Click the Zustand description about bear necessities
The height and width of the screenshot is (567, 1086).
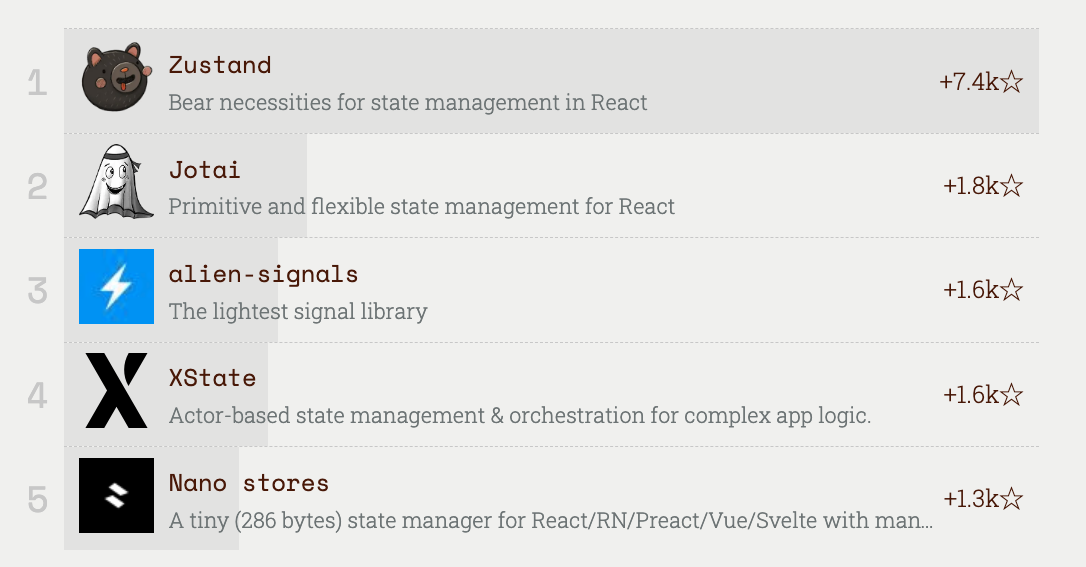[407, 102]
